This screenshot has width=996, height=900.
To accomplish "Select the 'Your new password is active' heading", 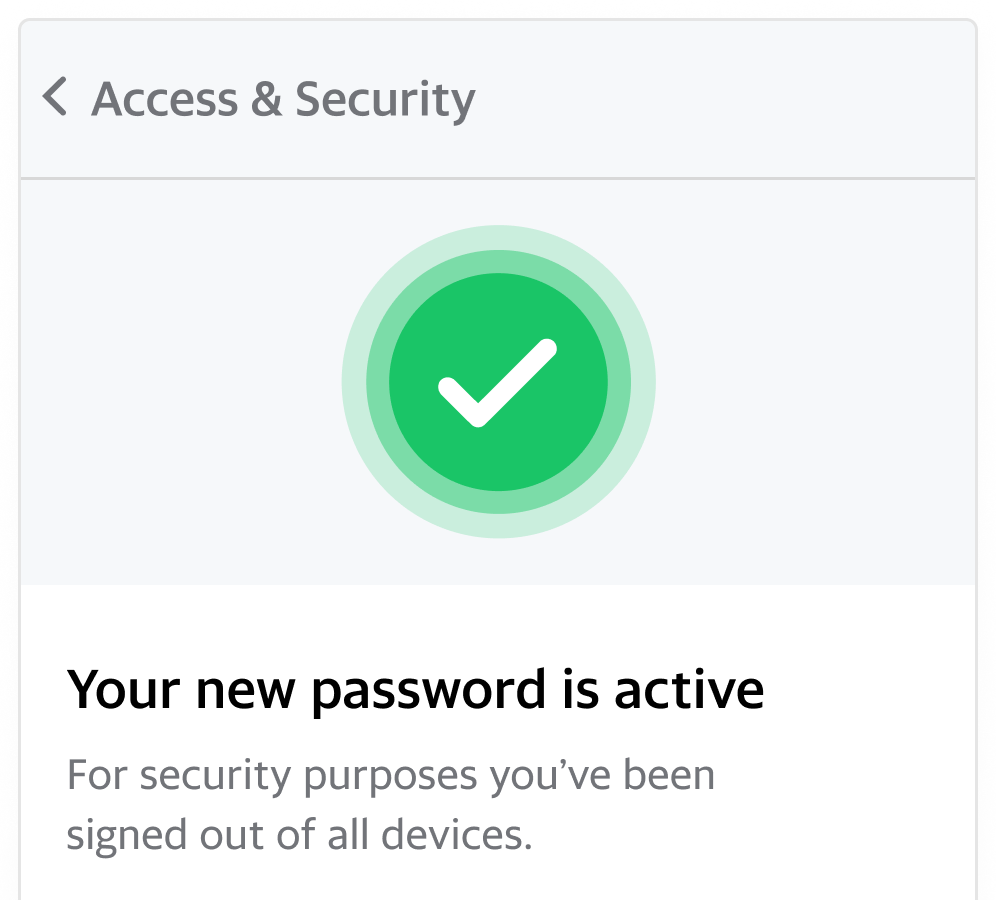I will (x=415, y=690).
